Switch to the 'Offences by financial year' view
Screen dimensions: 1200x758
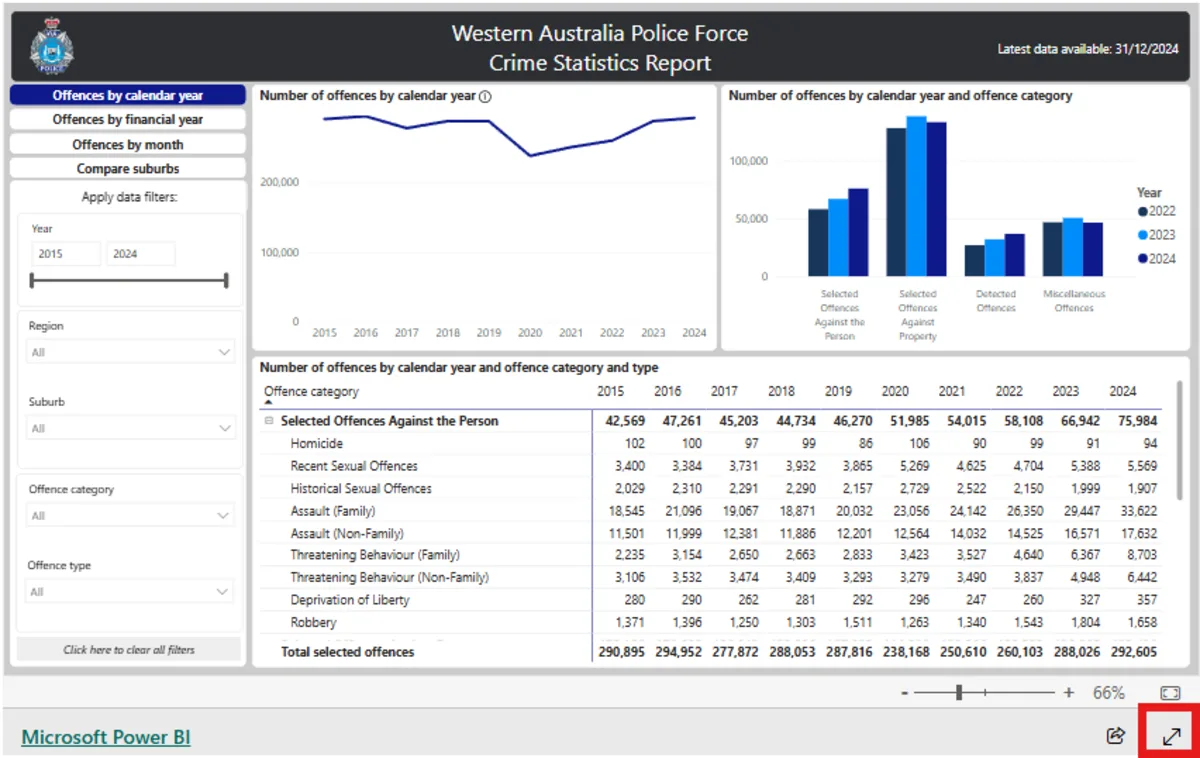[127, 119]
